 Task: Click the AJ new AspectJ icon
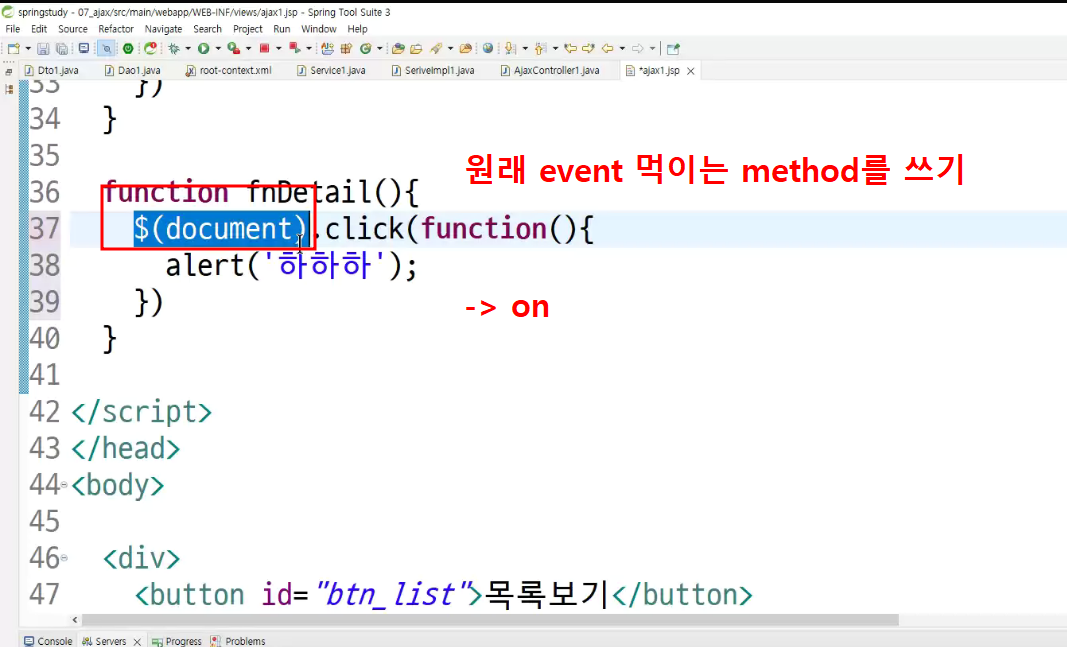327,48
